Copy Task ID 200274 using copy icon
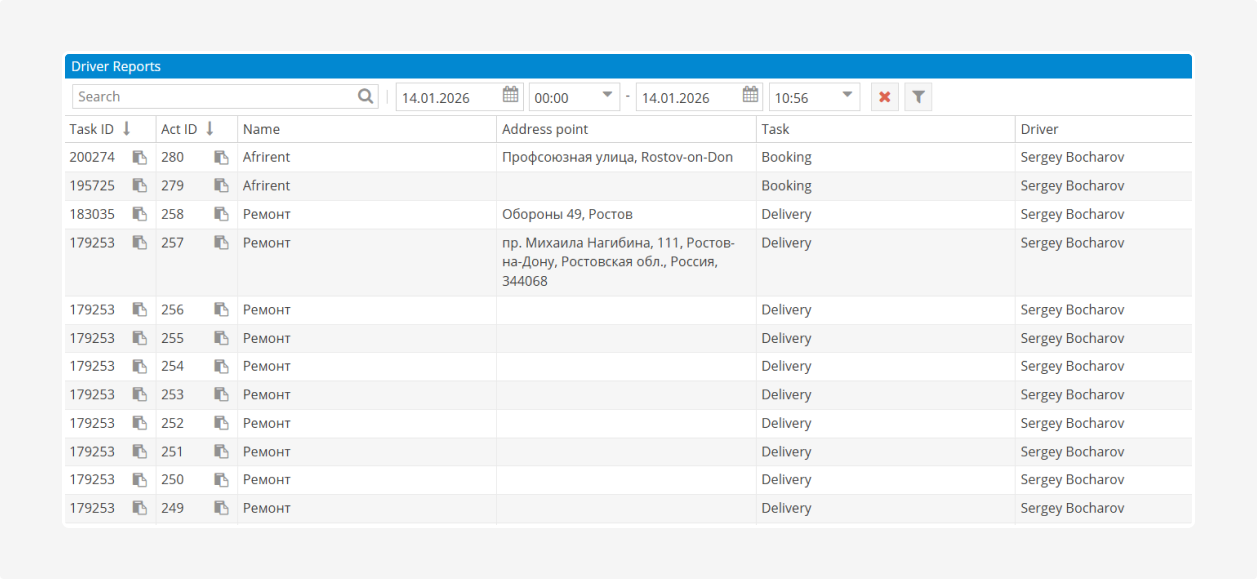The width and height of the screenshot is (1257, 579). pyautogui.click(x=140, y=157)
